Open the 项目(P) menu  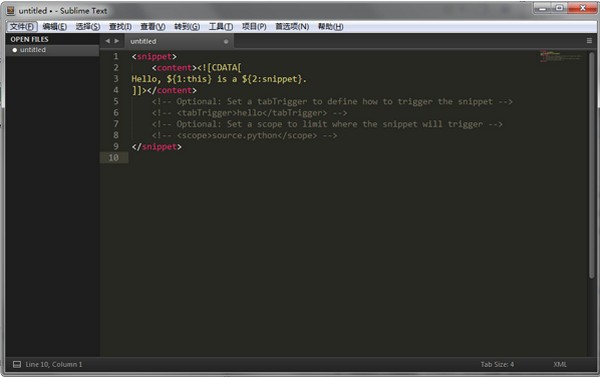click(x=254, y=26)
